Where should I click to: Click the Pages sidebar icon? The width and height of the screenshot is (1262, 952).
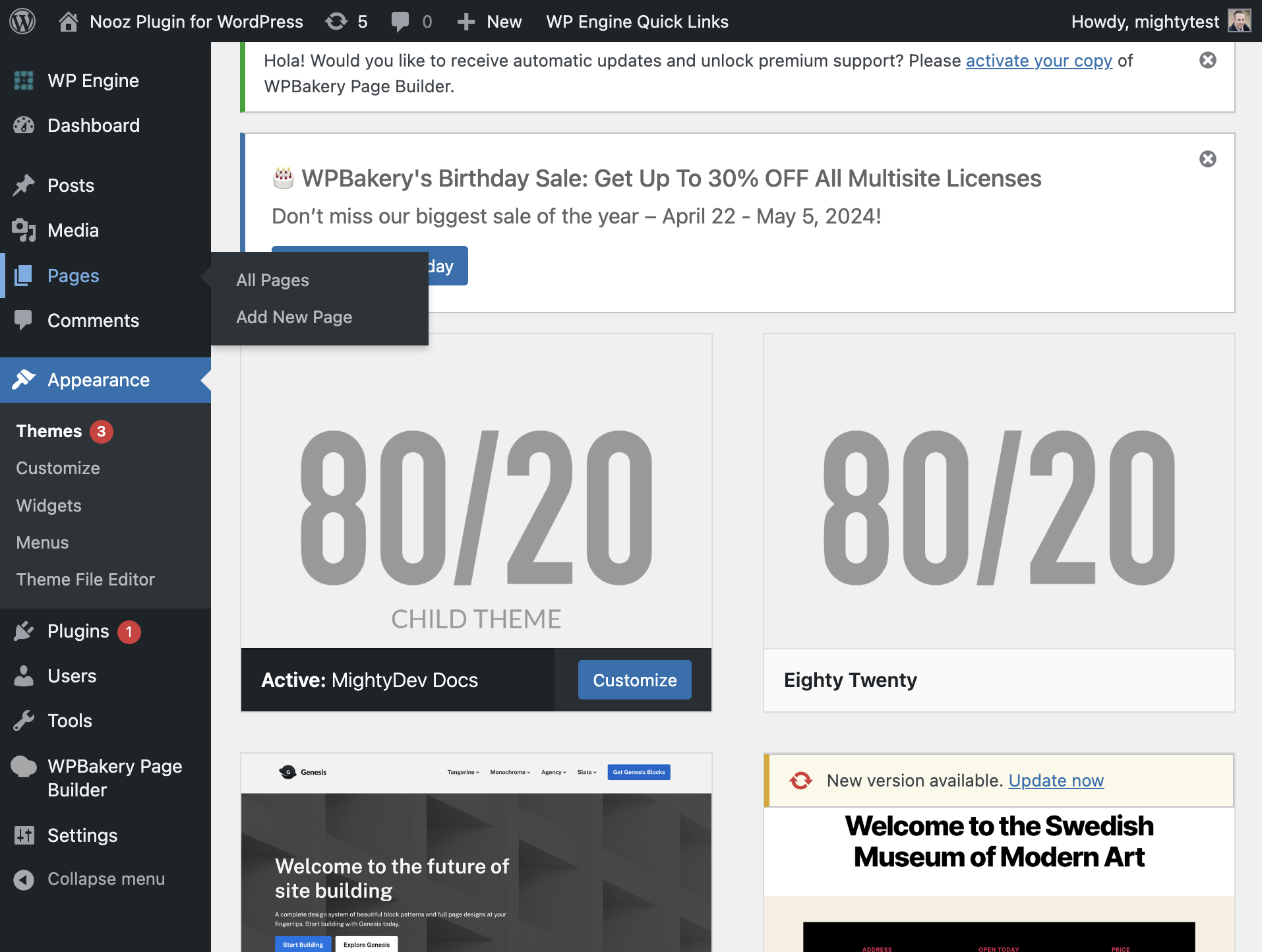(24, 276)
